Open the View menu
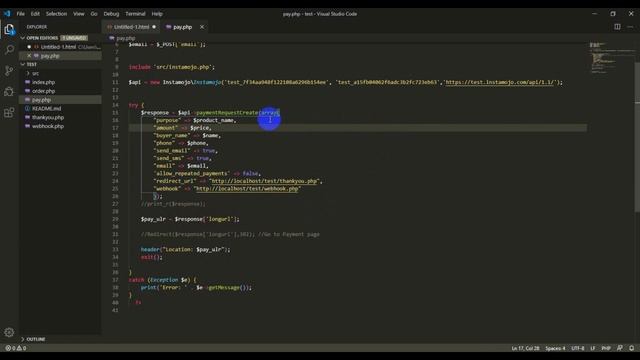Screen dimensions: 640x360 coord(78,14)
